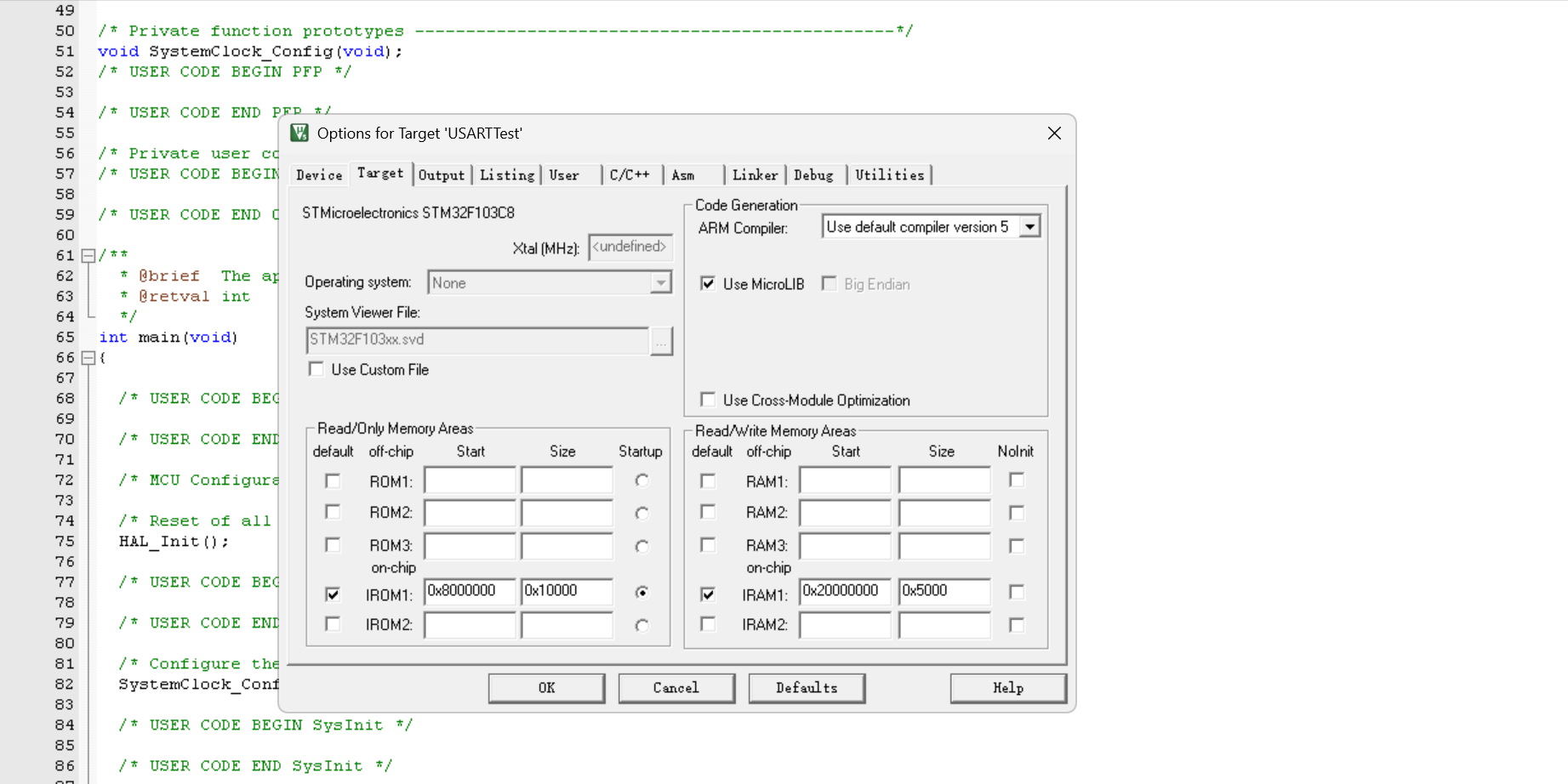Check the Use Custom File box
The width and height of the screenshot is (1568, 784).
(316, 369)
